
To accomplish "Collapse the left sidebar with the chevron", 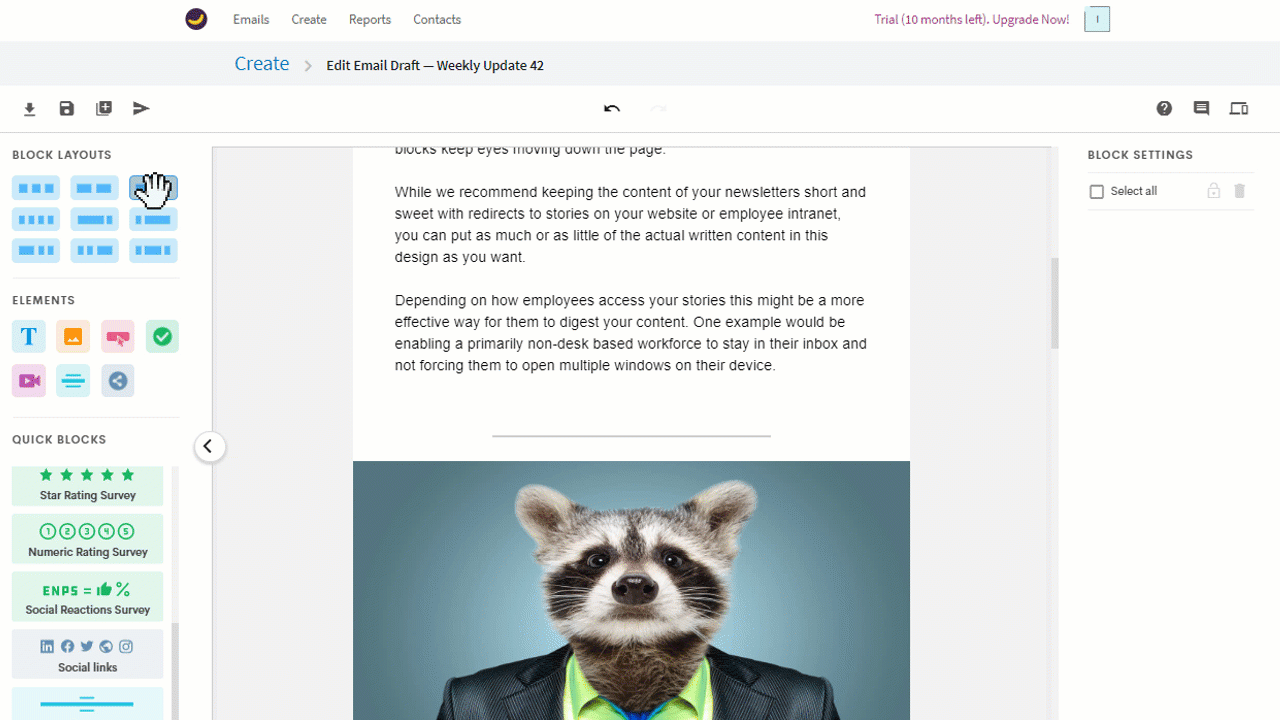I will [208, 446].
